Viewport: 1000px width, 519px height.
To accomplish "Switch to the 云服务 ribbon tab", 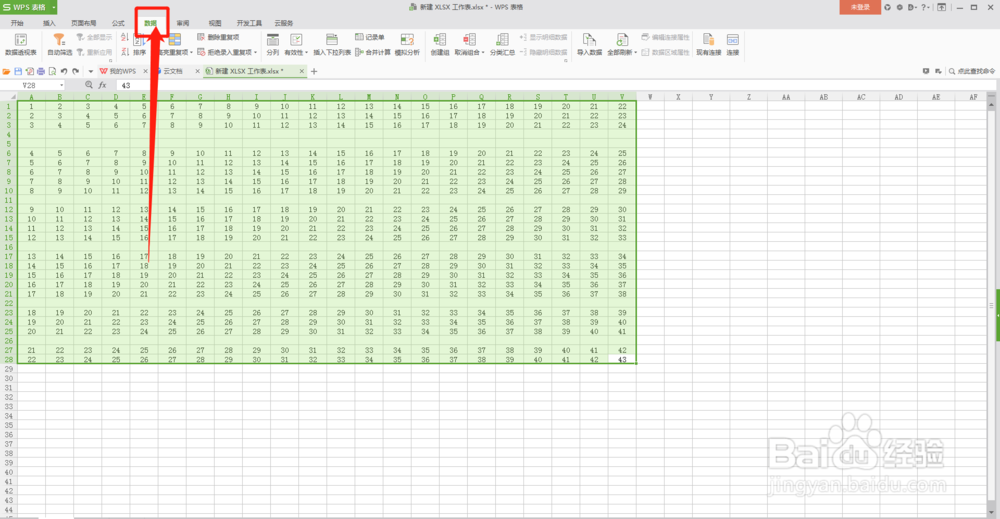I will (x=284, y=23).
